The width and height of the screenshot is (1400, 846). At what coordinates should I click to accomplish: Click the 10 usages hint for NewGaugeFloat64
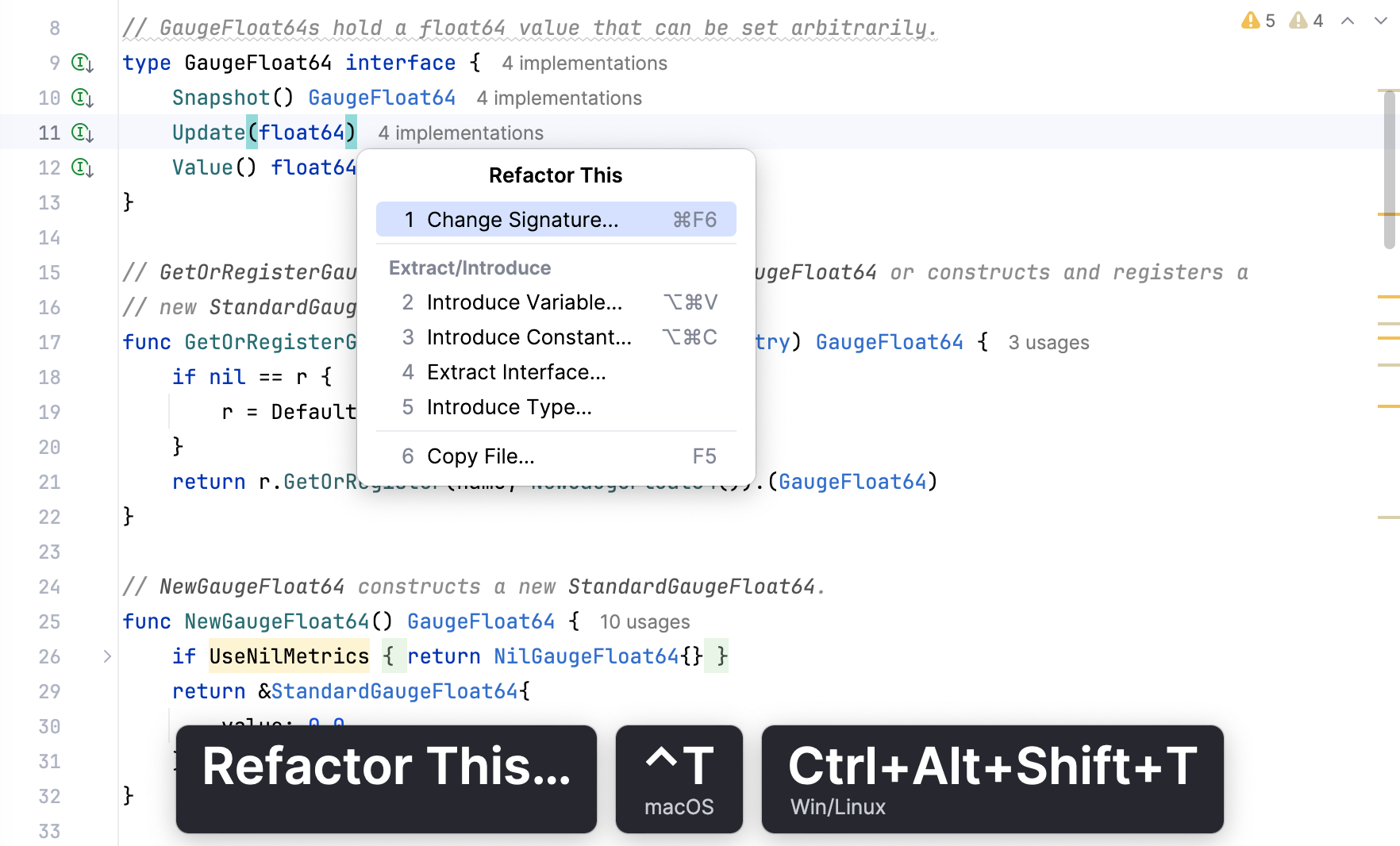[x=644, y=622]
